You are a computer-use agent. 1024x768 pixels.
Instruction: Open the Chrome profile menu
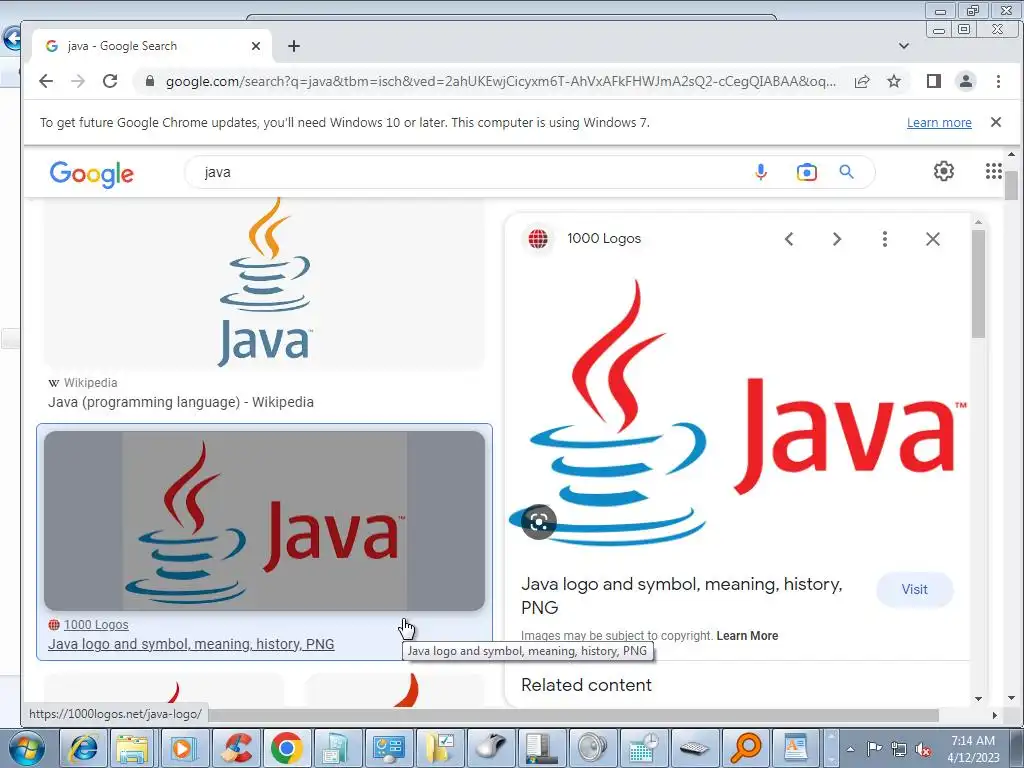coord(966,81)
